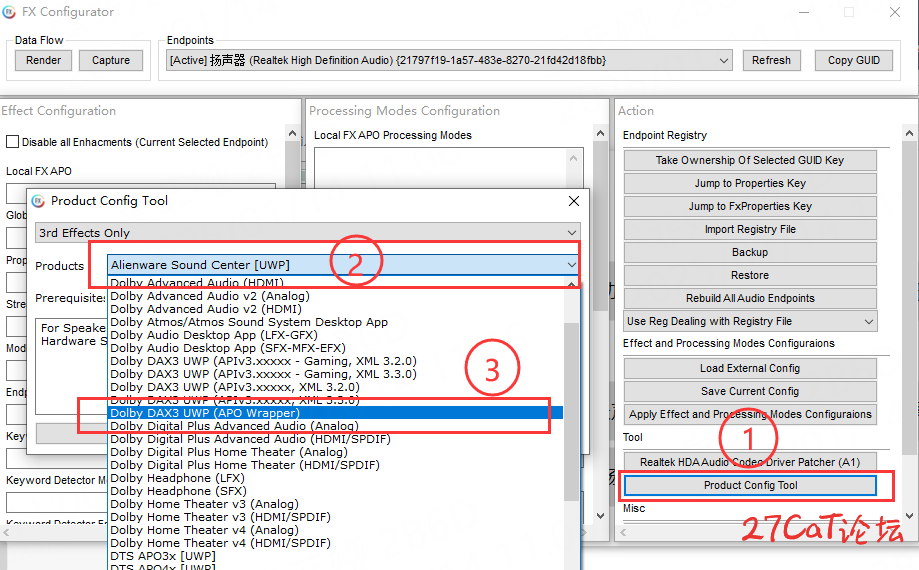Click Apply Effect and Processing Modes Configurations
Screen dimensions: 919x570
[x=750, y=414]
